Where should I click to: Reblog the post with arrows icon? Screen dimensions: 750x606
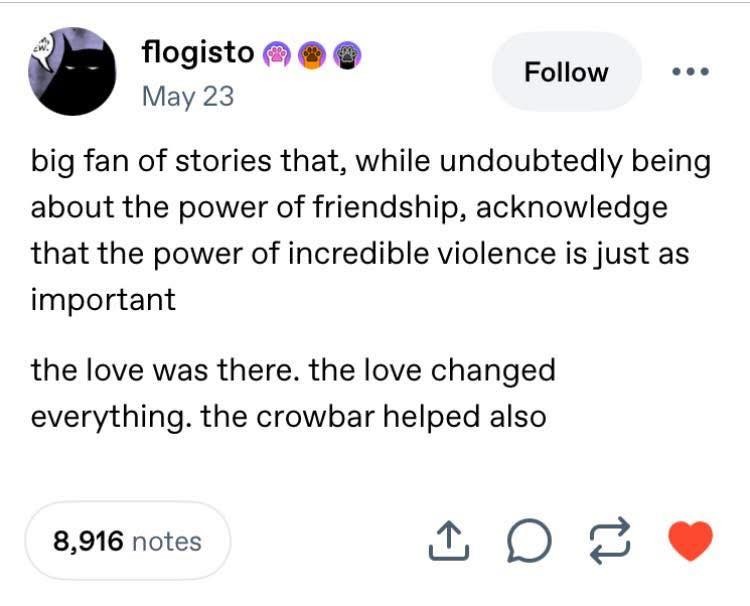pos(609,540)
